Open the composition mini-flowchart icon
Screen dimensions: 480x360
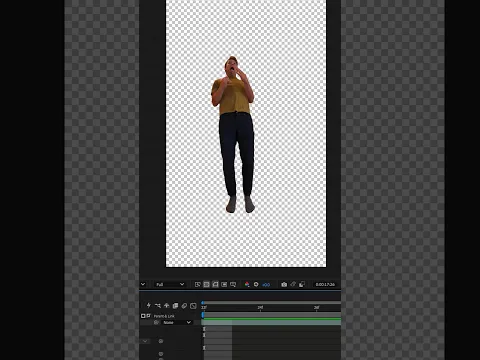tap(158, 305)
